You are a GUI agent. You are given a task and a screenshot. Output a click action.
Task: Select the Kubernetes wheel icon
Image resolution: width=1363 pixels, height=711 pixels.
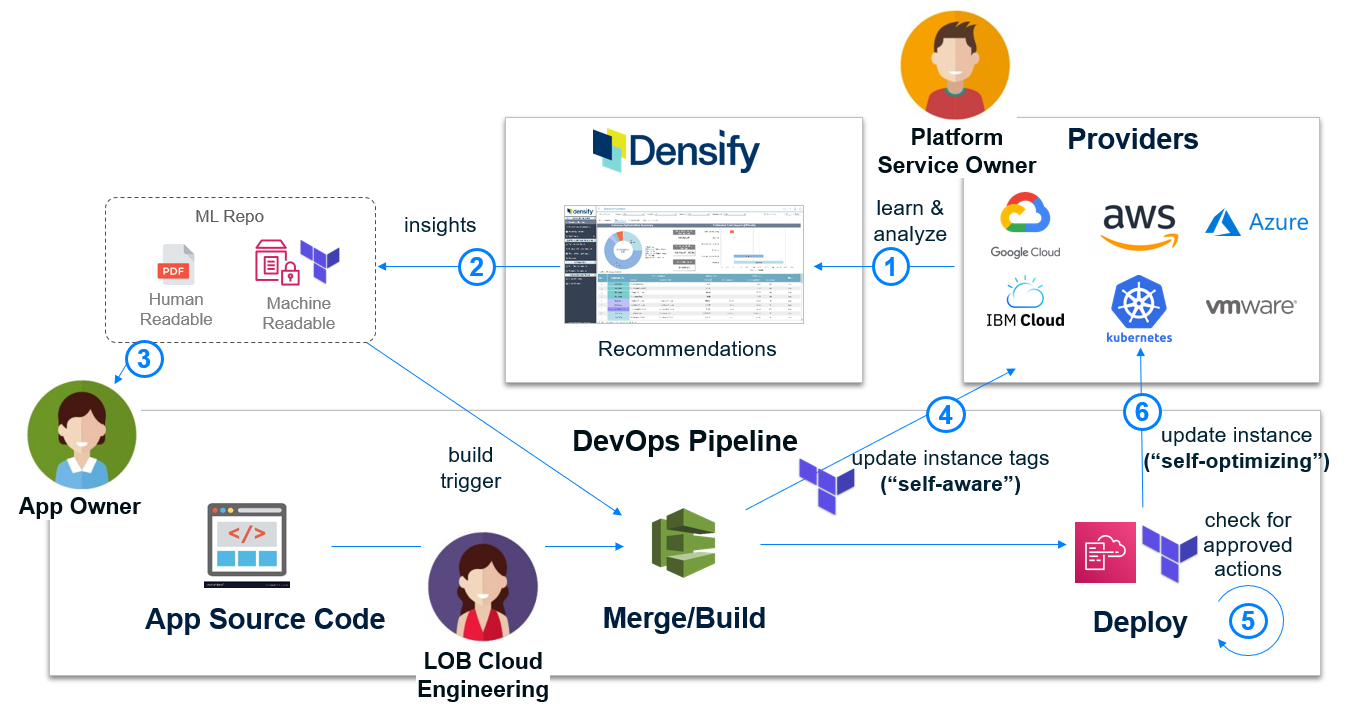pos(1139,303)
